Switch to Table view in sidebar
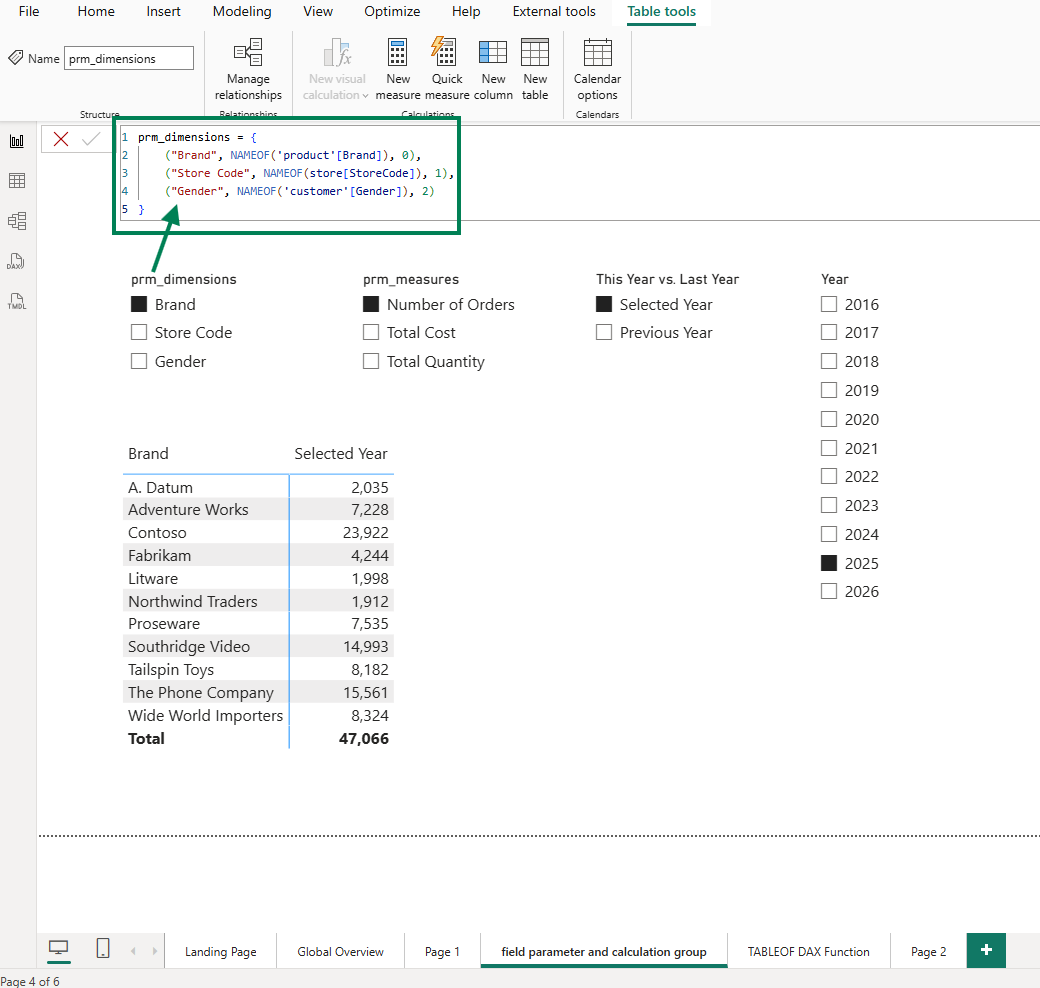 pyautogui.click(x=17, y=180)
